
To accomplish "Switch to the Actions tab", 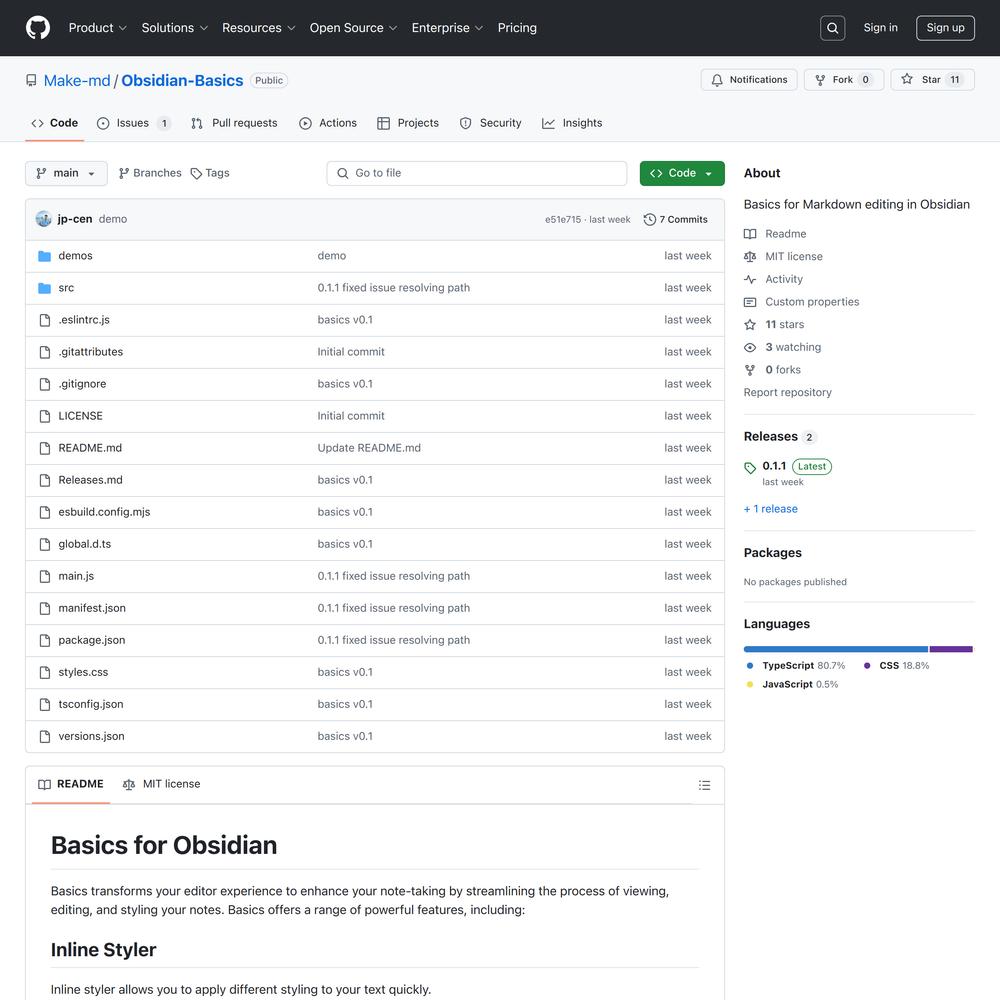I will click(328, 123).
